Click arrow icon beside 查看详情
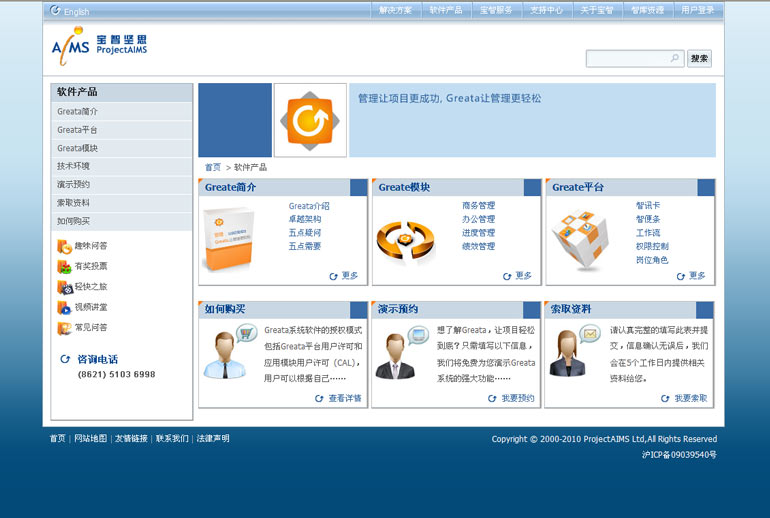The width and height of the screenshot is (770, 518). coord(319,398)
